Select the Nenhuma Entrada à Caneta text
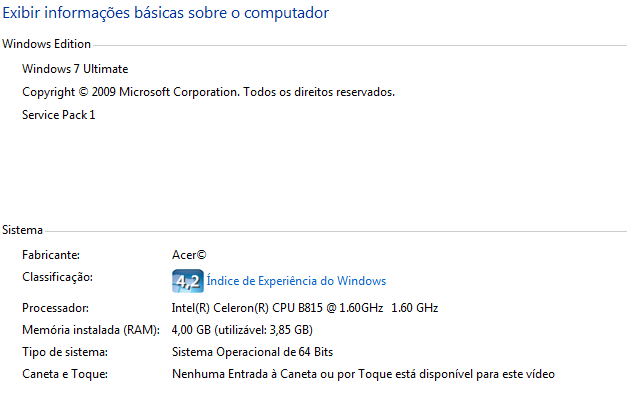This screenshot has width=627, height=399. pyautogui.click(x=363, y=374)
